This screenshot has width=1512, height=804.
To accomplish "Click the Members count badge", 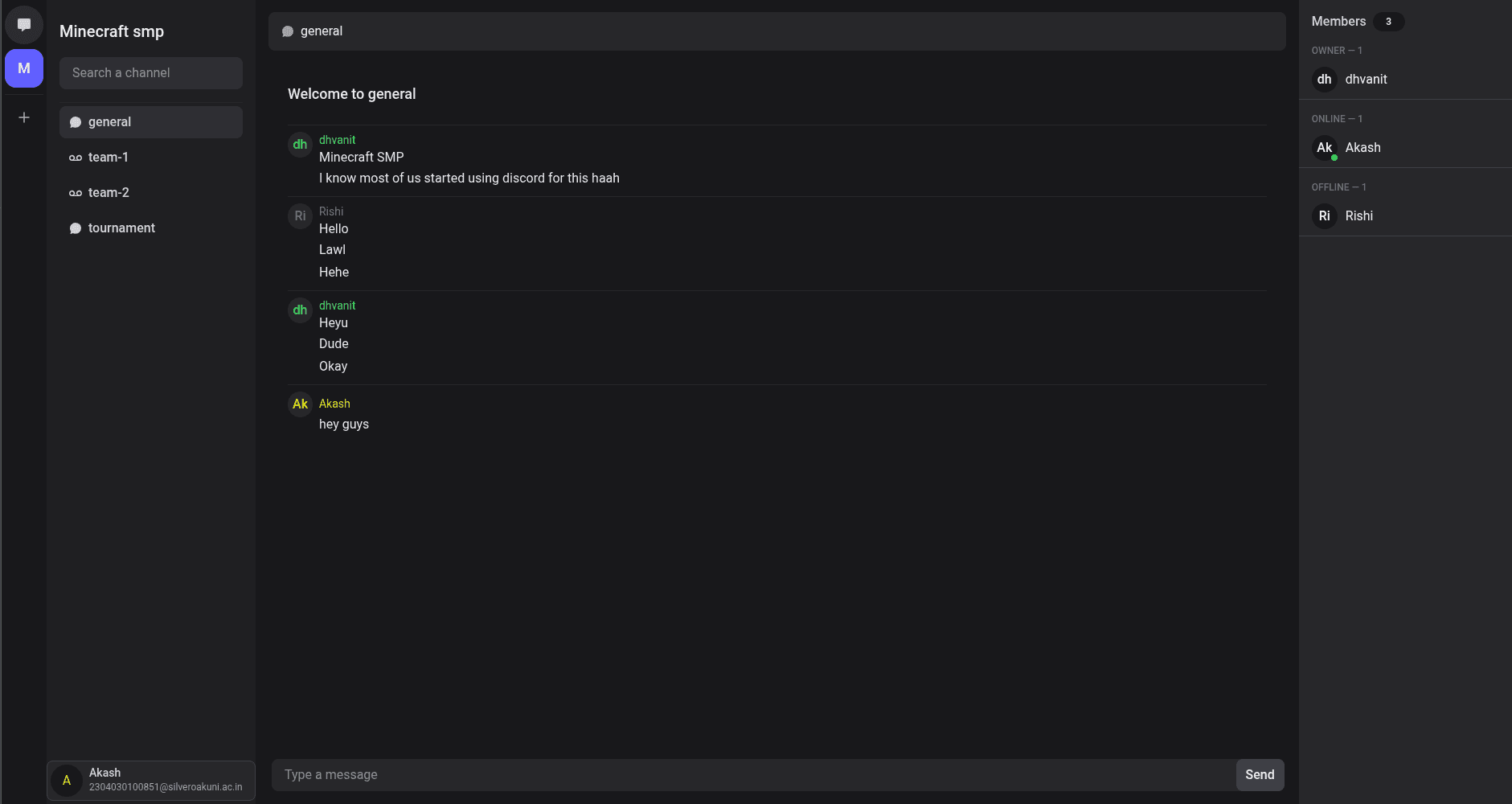I will (x=1388, y=22).
